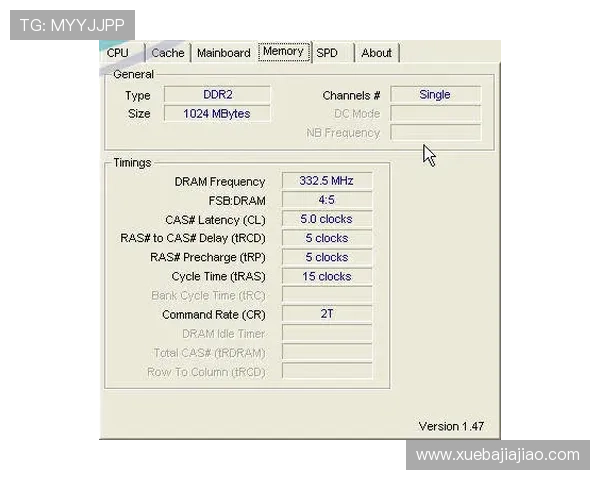Click the Type field showing DDR2
The width and height of the screenshot is (600, 480).
217,95
